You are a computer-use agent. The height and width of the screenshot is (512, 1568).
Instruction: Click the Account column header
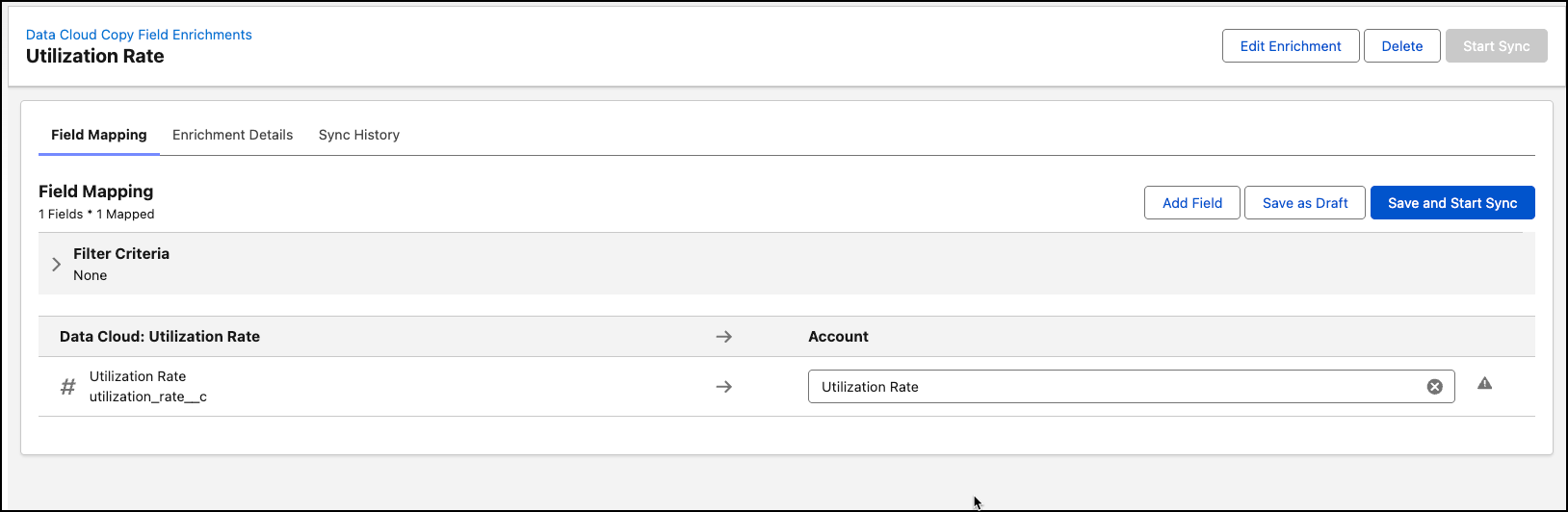click(x=838, y=337)
